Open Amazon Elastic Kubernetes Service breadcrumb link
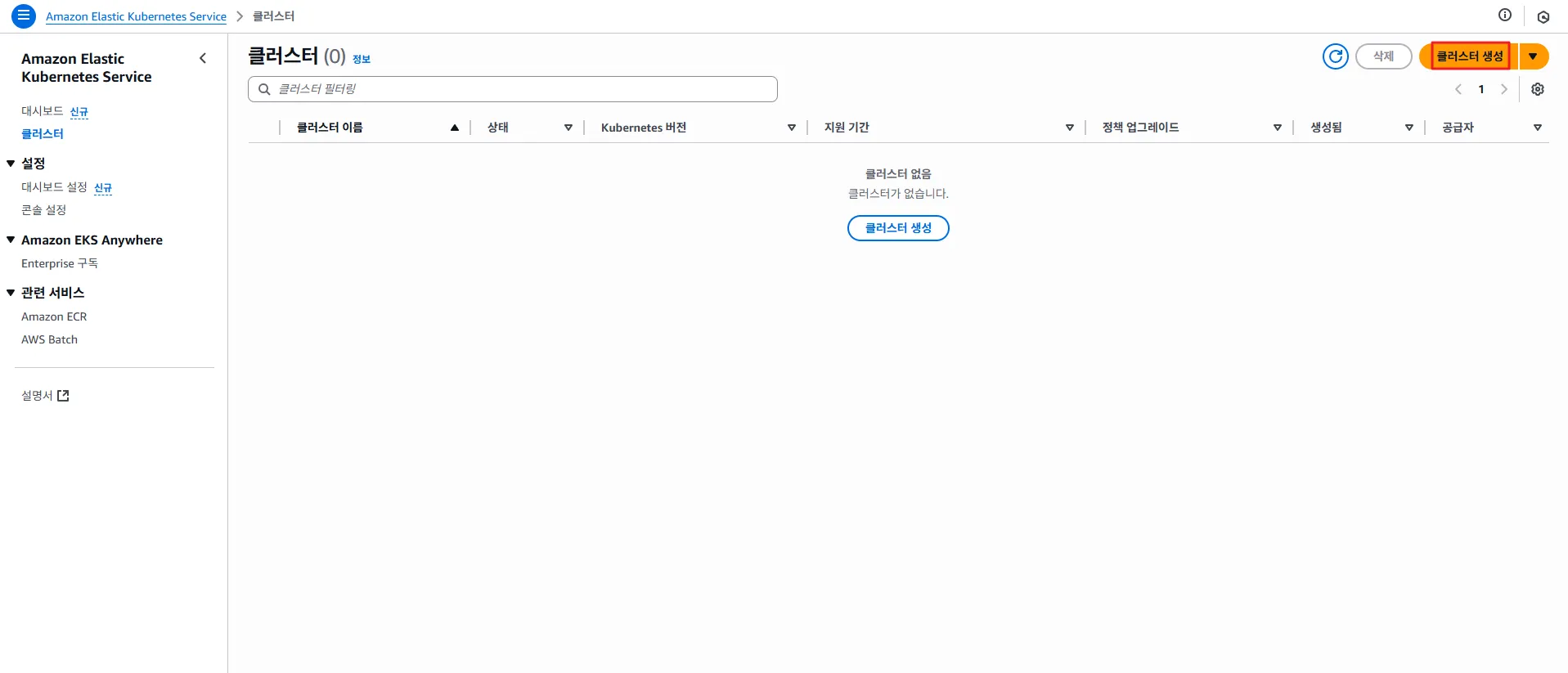The height and width of the screenshot is (673, 1568). click(x=136, y=16)
